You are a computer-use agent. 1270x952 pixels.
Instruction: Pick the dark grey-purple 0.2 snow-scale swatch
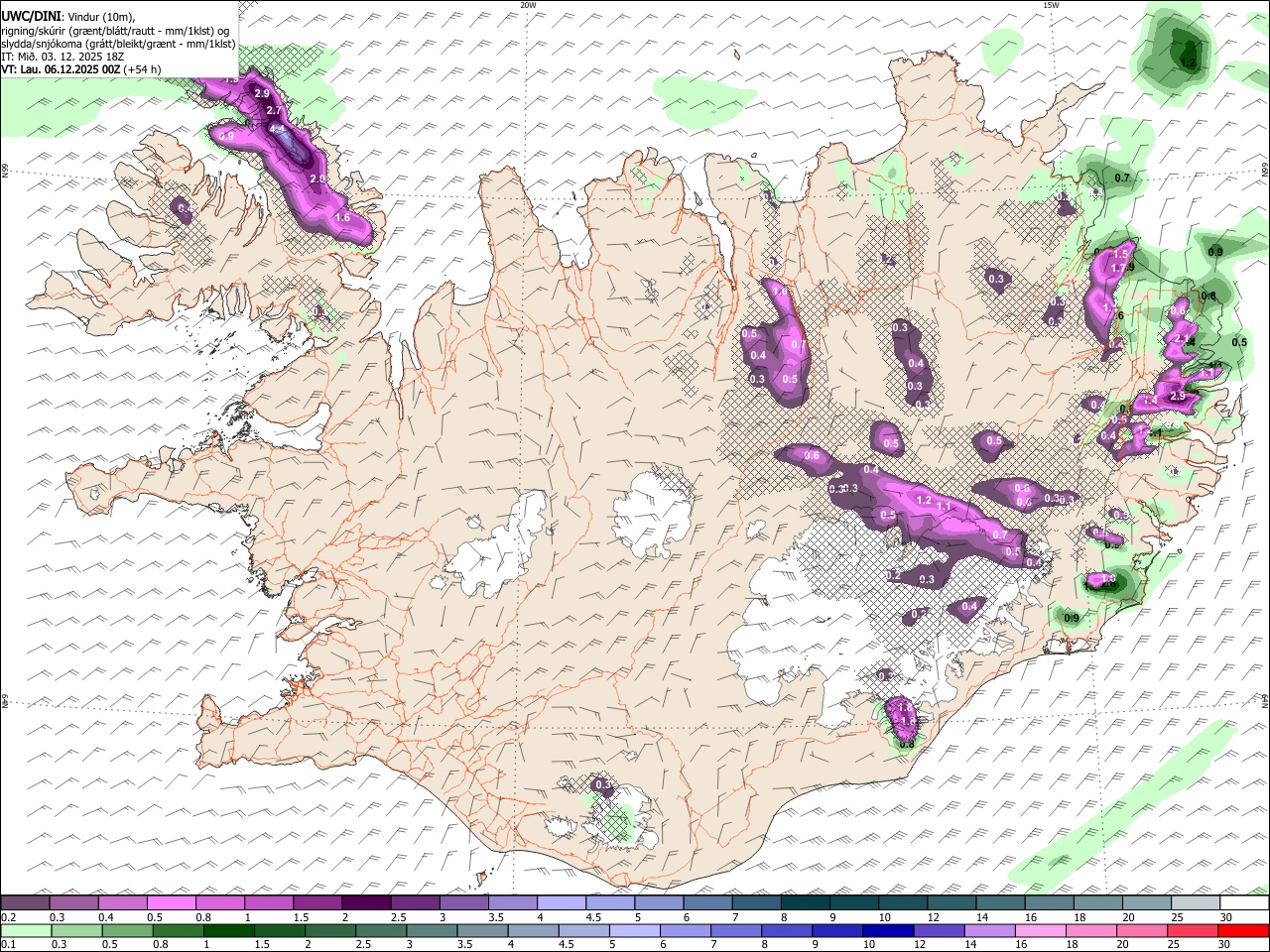(x=26, y=903)
